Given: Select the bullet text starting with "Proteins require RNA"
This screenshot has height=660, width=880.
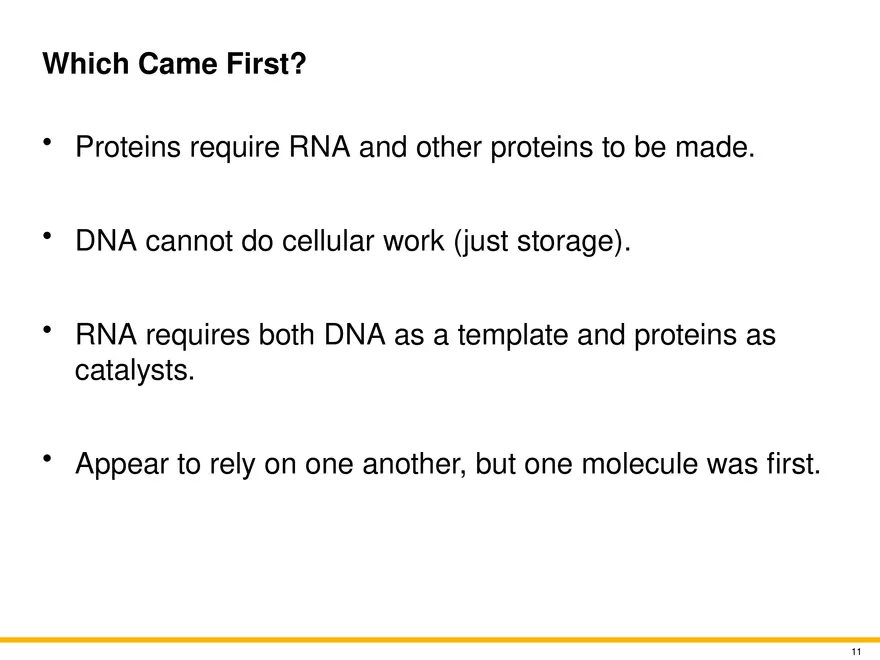Looking at the screenshot, I should pos(412,149).
